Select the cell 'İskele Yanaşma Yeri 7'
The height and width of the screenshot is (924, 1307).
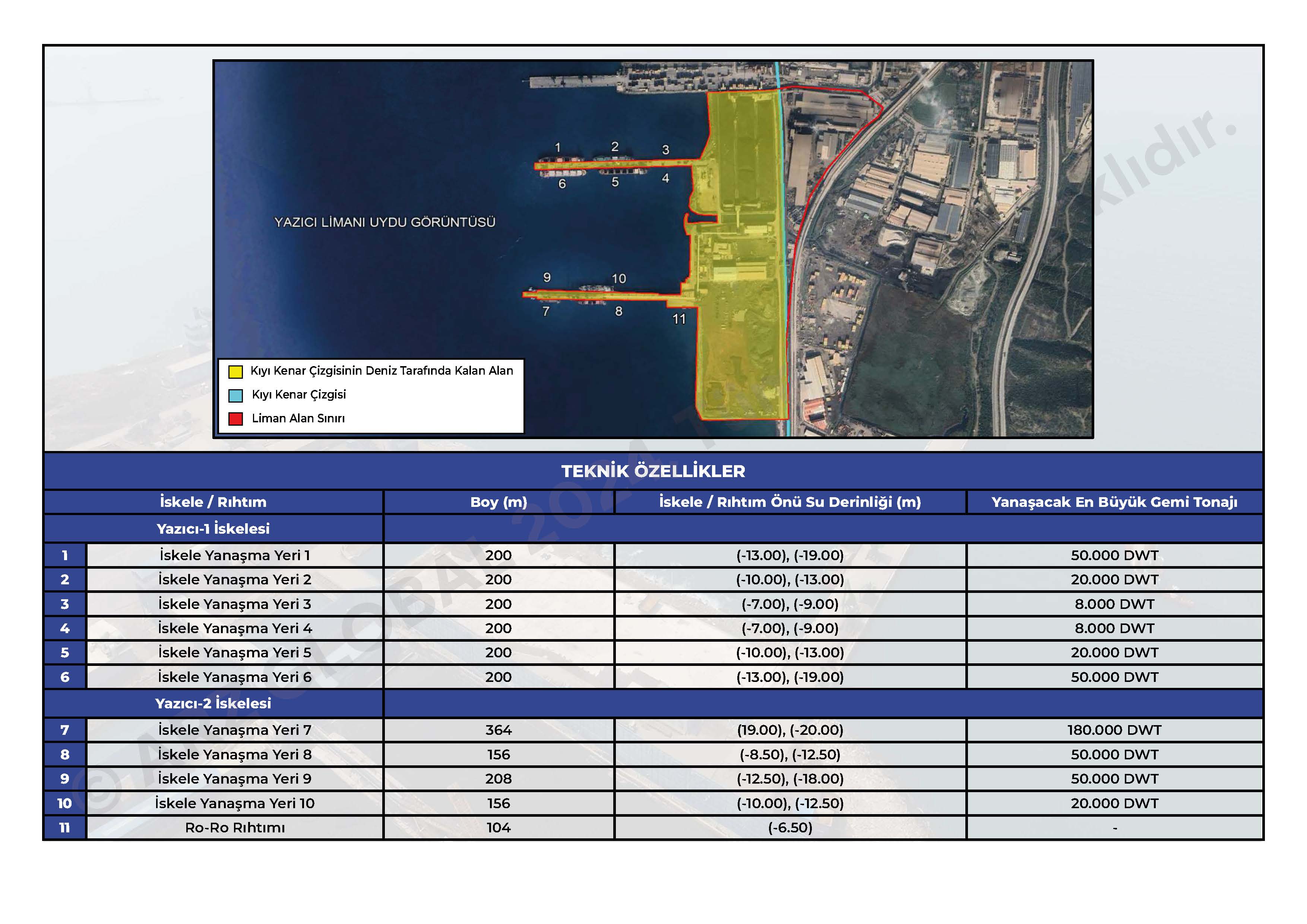235,730
